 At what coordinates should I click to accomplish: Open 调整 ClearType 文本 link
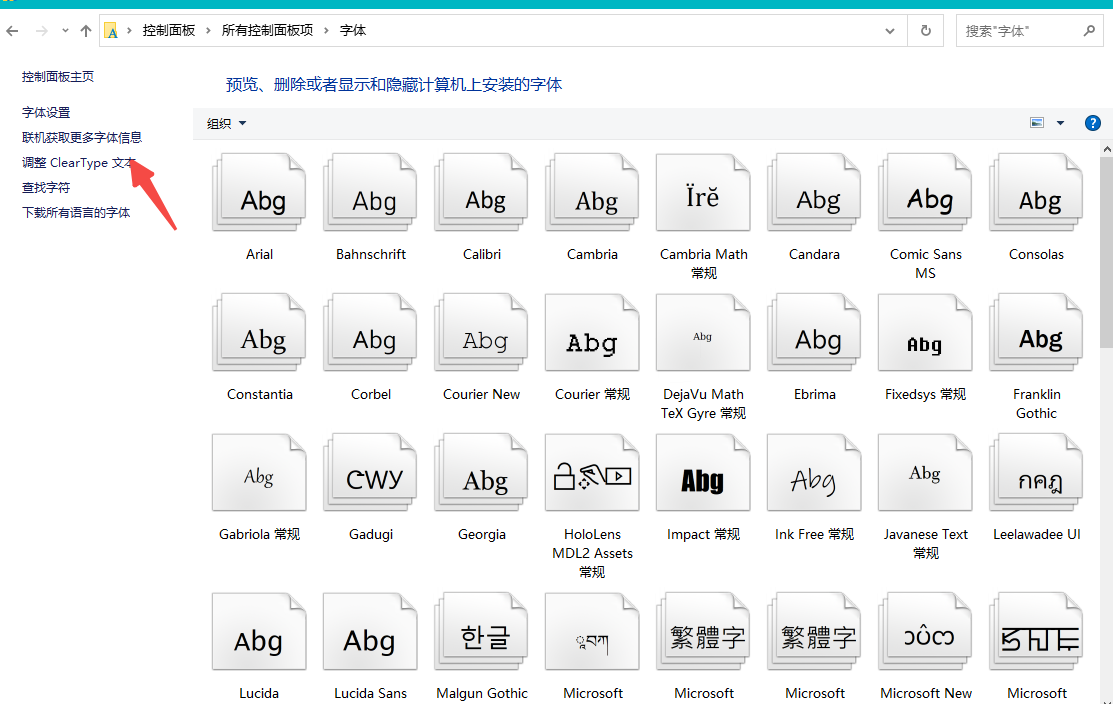(x=78, y=163)
